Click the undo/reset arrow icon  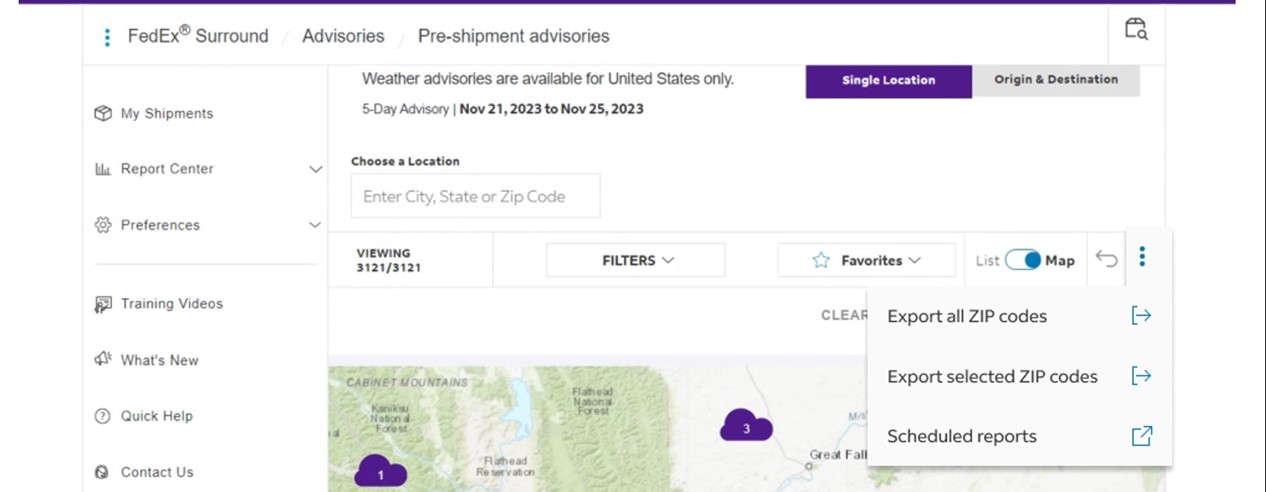1106,259
